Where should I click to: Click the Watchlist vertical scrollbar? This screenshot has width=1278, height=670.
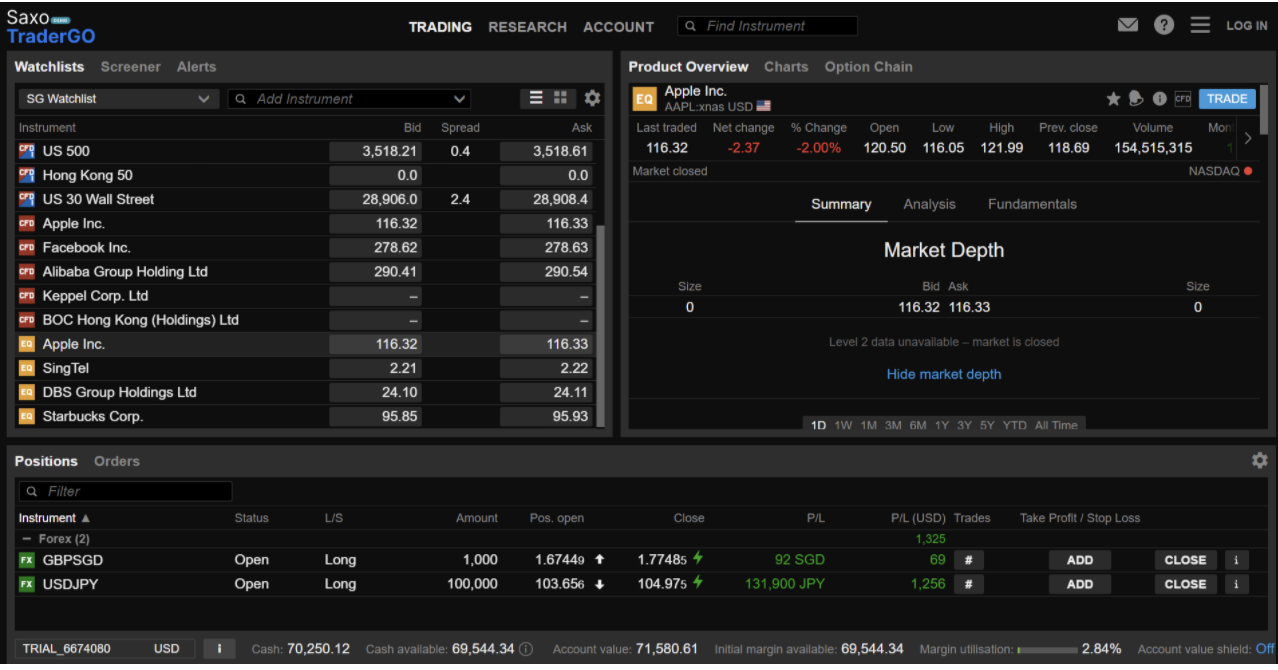(x=601, y=325)
